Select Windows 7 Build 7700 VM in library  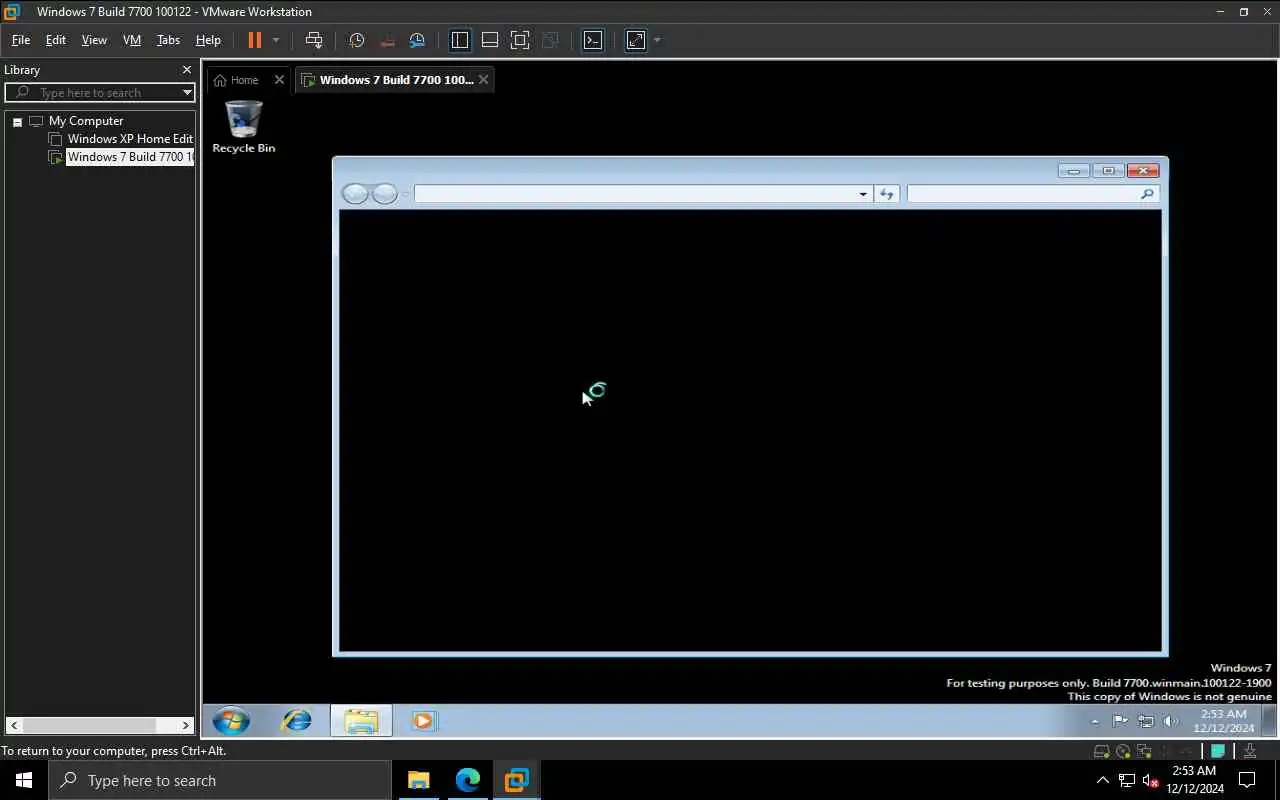[x=130, y=157]
